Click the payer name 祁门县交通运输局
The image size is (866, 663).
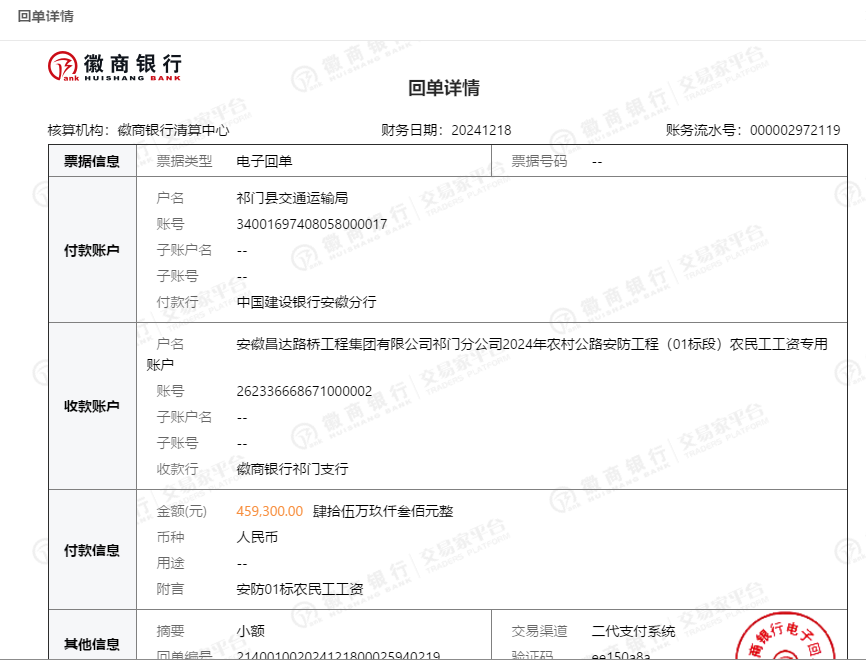point(292,198)
